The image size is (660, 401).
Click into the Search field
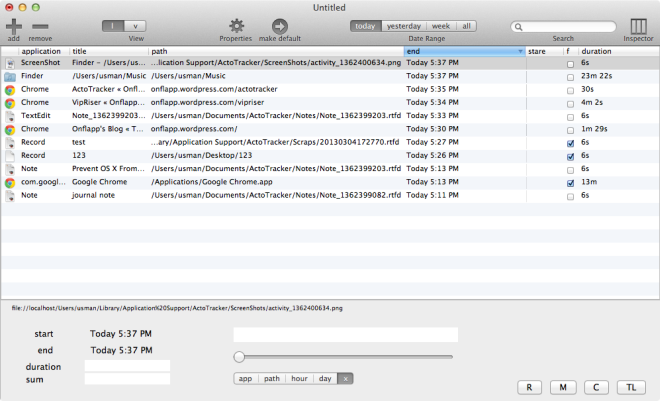click(x=563, y=27)
